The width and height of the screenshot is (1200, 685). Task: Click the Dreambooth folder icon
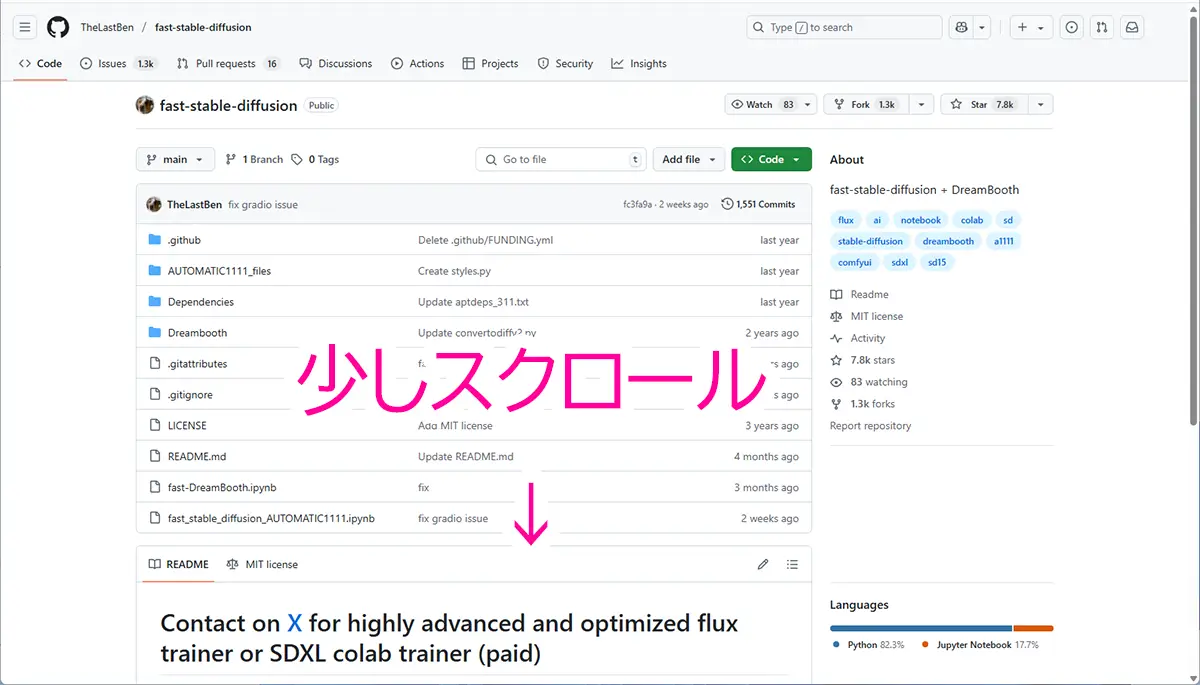tap(154, 332)
